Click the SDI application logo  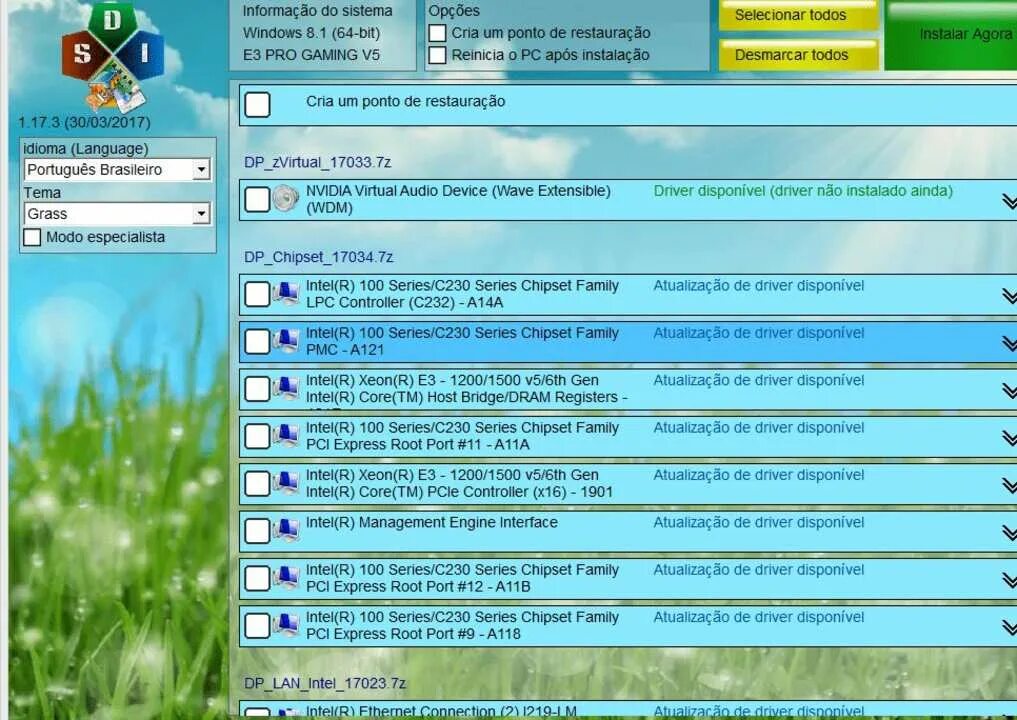tap(113, 57)
